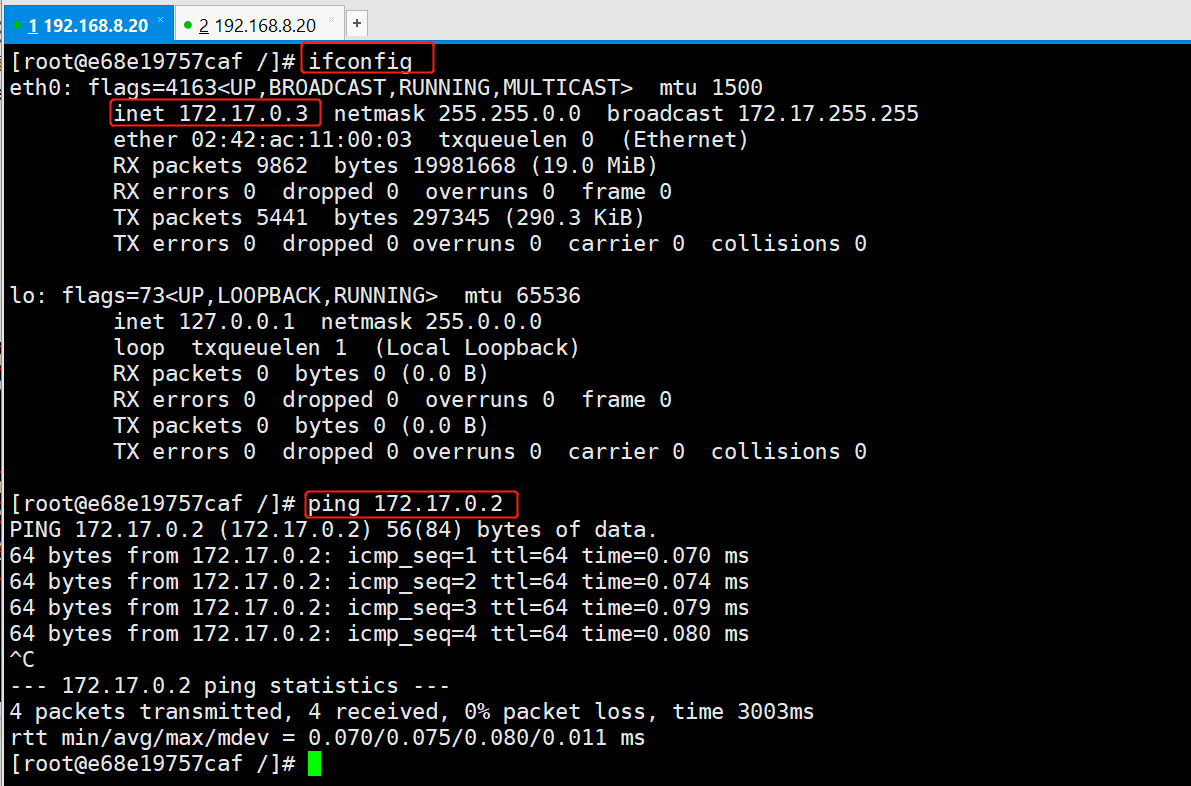Click the lo: interface label

point(29,295)
